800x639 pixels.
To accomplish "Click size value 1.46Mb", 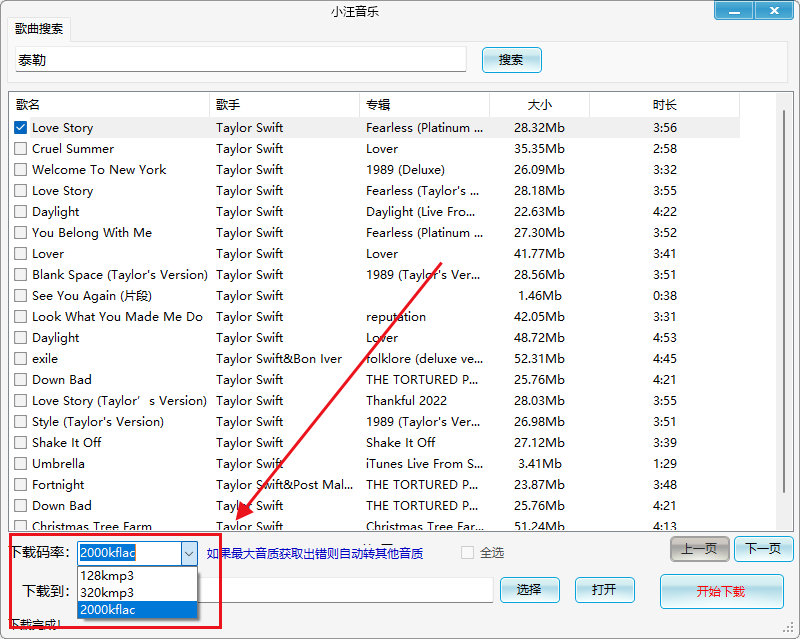I will click(540, 296).
